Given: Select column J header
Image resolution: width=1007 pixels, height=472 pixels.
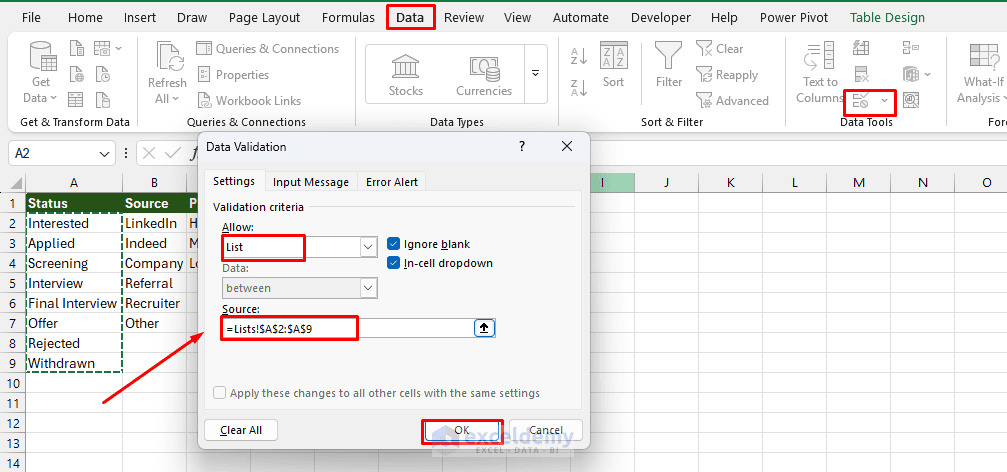Looking at the screenshot, I should coord(666,183).
